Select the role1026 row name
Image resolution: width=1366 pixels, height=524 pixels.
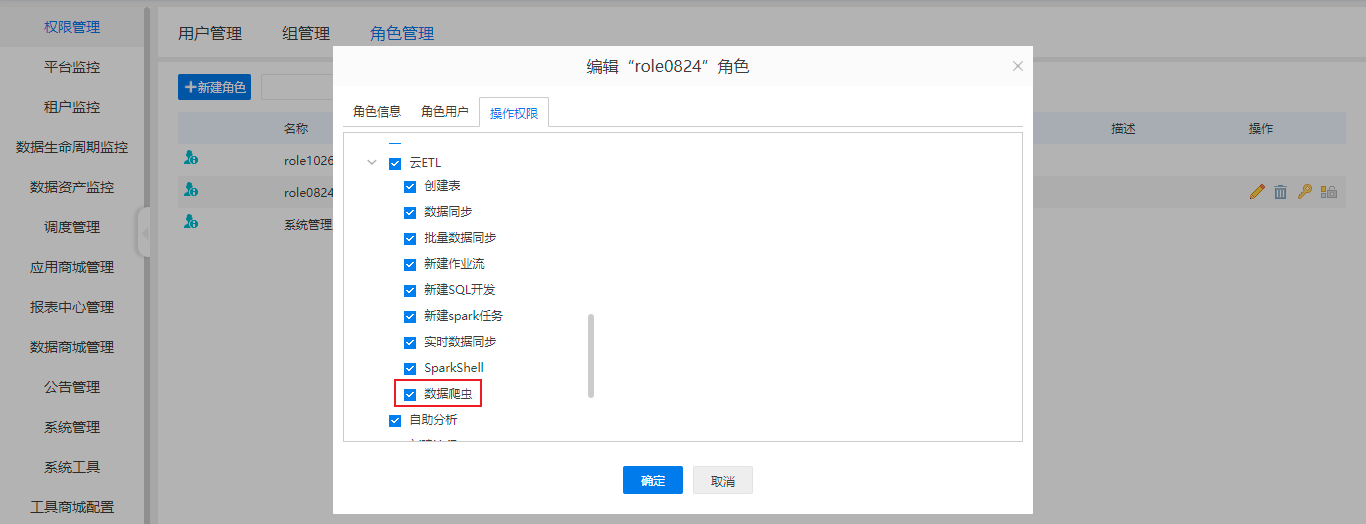pos(308,160)
